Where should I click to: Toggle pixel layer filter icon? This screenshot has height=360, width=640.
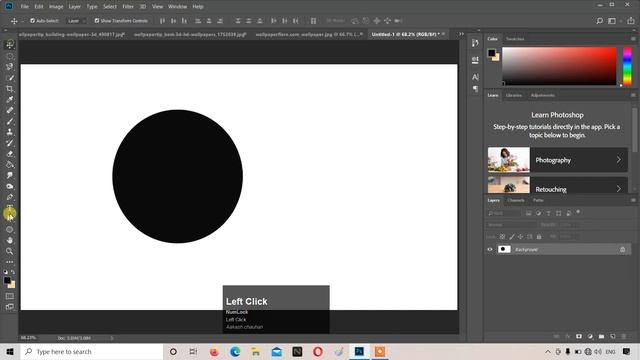click(529, 213)
